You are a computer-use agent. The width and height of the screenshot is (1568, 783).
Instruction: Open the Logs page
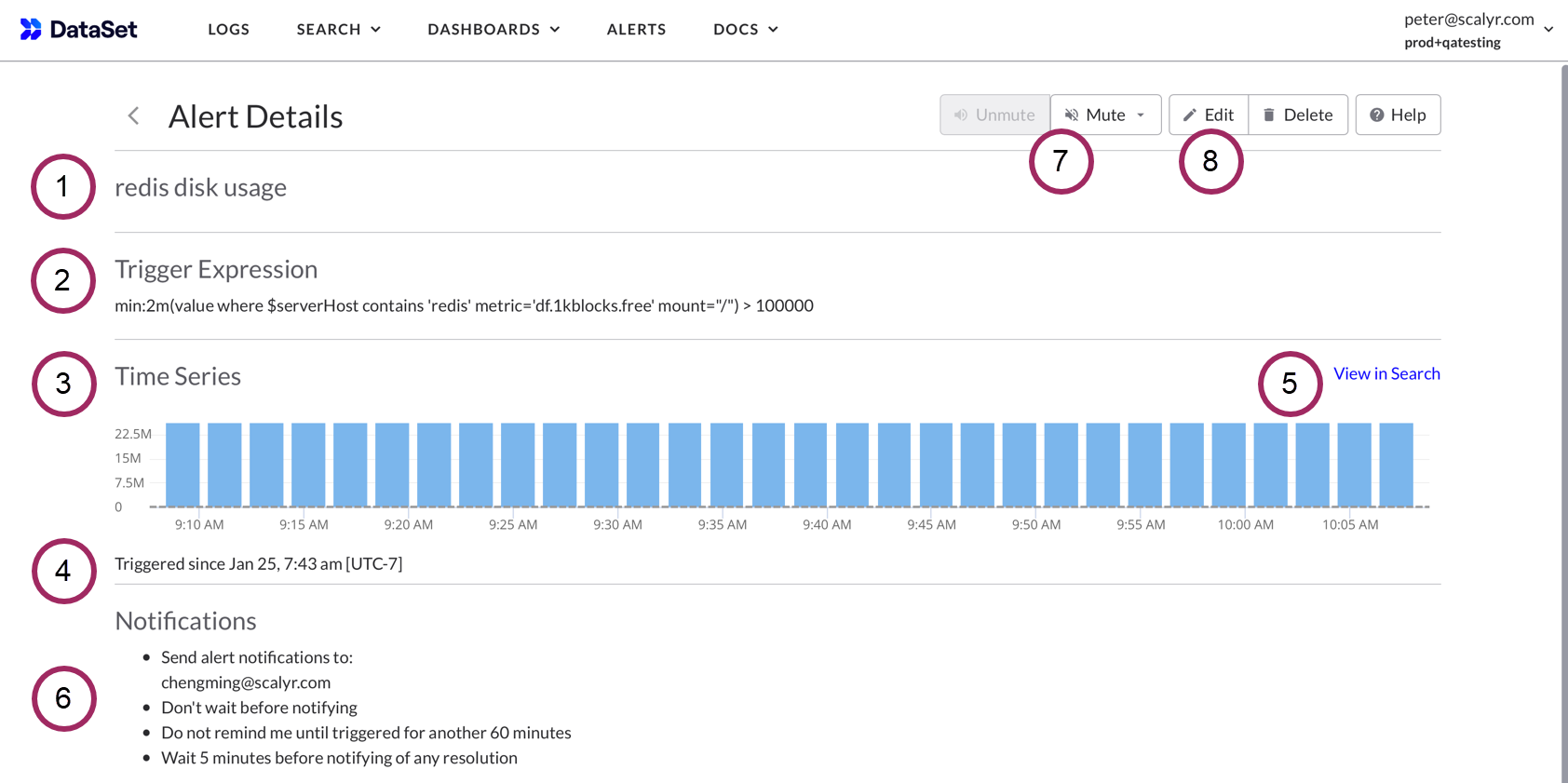click(228, 30)
